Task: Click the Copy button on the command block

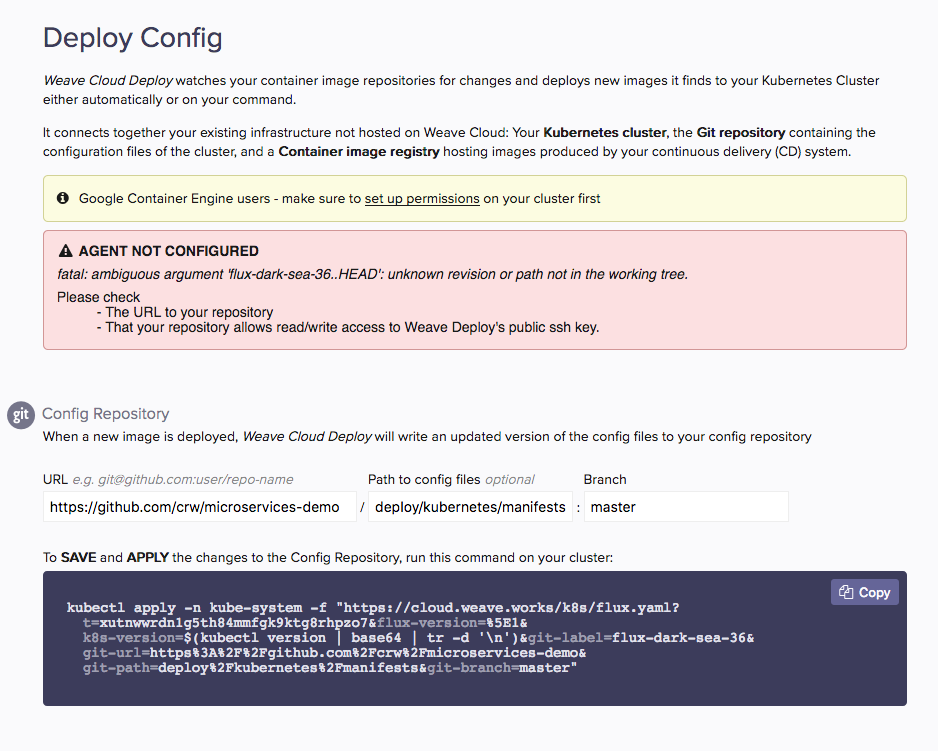Action: 864,592
